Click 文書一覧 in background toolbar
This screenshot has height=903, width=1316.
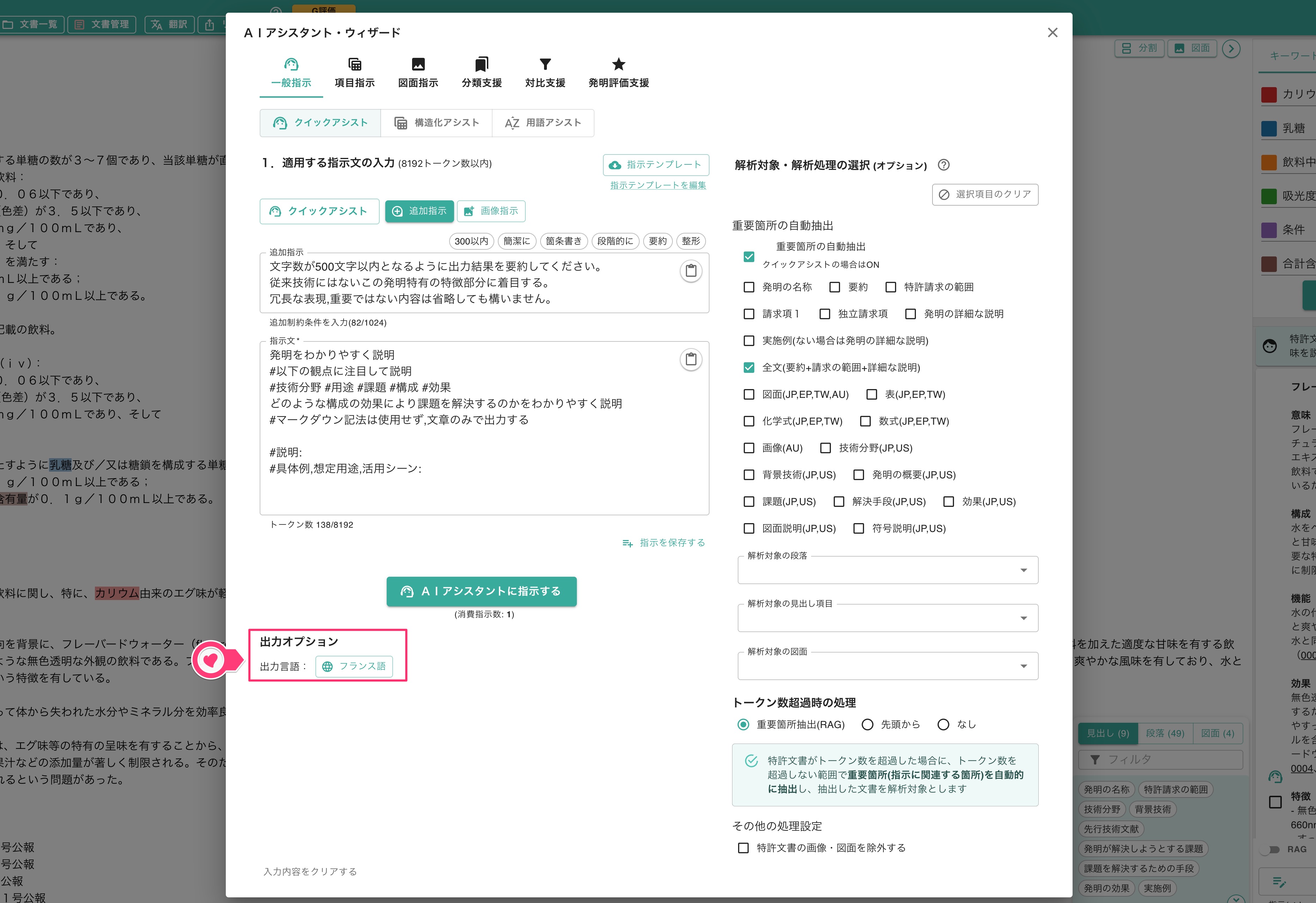pyautogui.click(x=32, y=24)
